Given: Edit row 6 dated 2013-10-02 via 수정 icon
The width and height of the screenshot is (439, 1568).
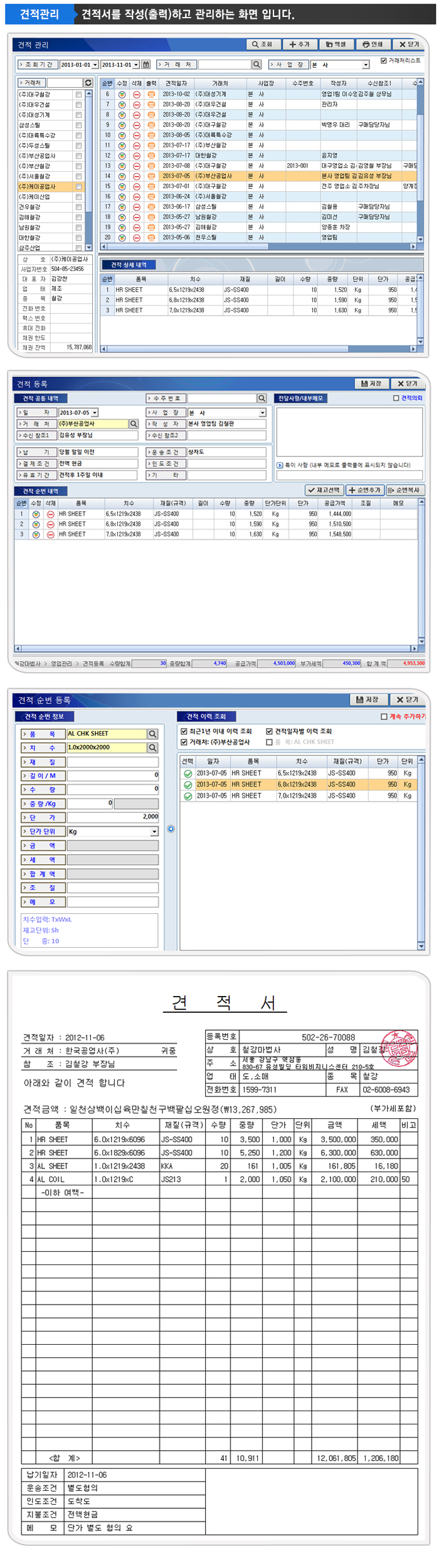Looking at the screenshot, I should (122, 95).
